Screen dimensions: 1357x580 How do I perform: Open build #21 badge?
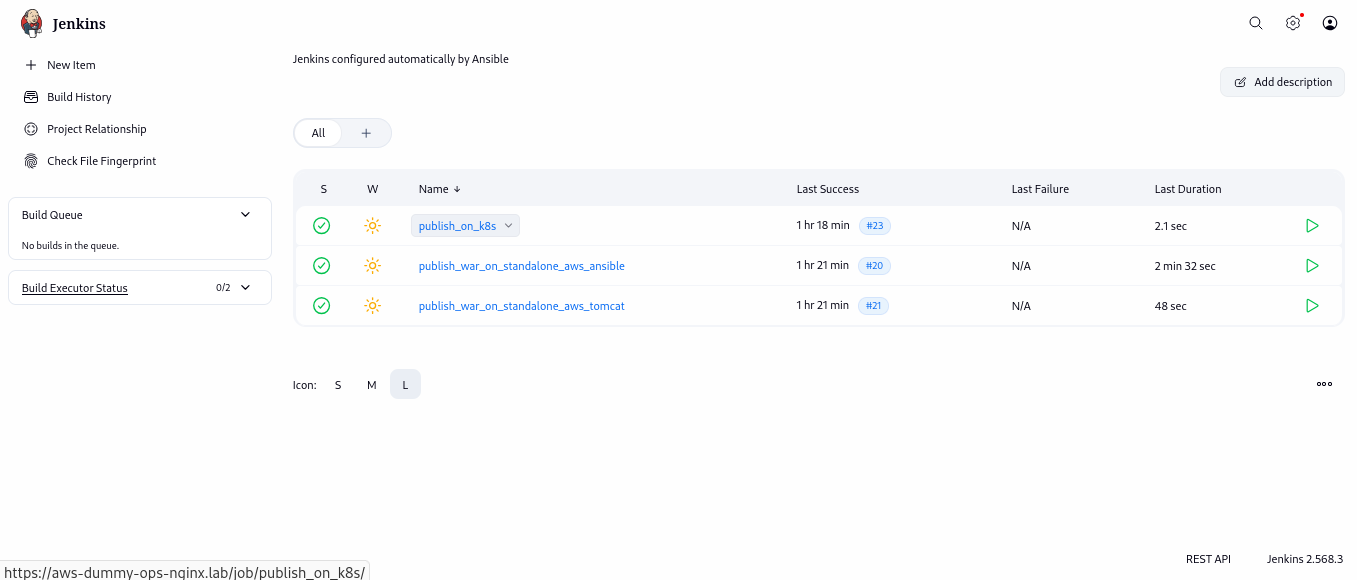coord(873,306)
